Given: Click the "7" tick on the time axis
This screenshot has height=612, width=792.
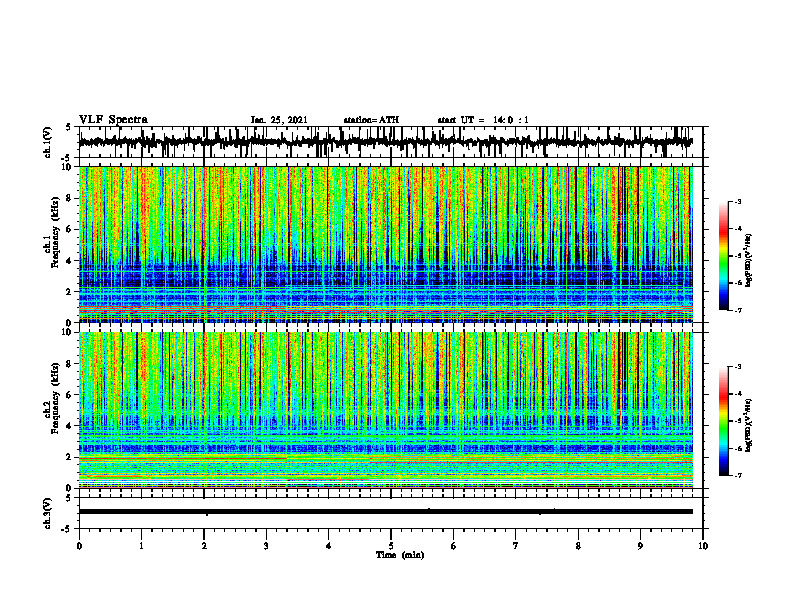Looking at the screenshot, I should [516, 546].
